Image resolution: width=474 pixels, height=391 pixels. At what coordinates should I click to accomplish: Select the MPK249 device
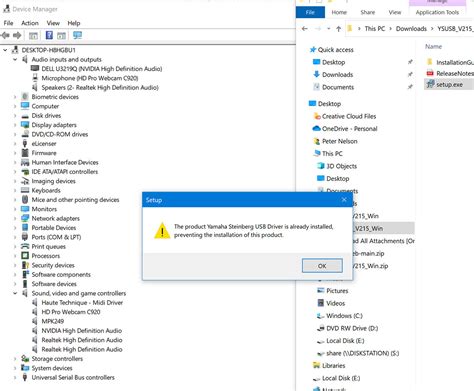pos(53,321)
